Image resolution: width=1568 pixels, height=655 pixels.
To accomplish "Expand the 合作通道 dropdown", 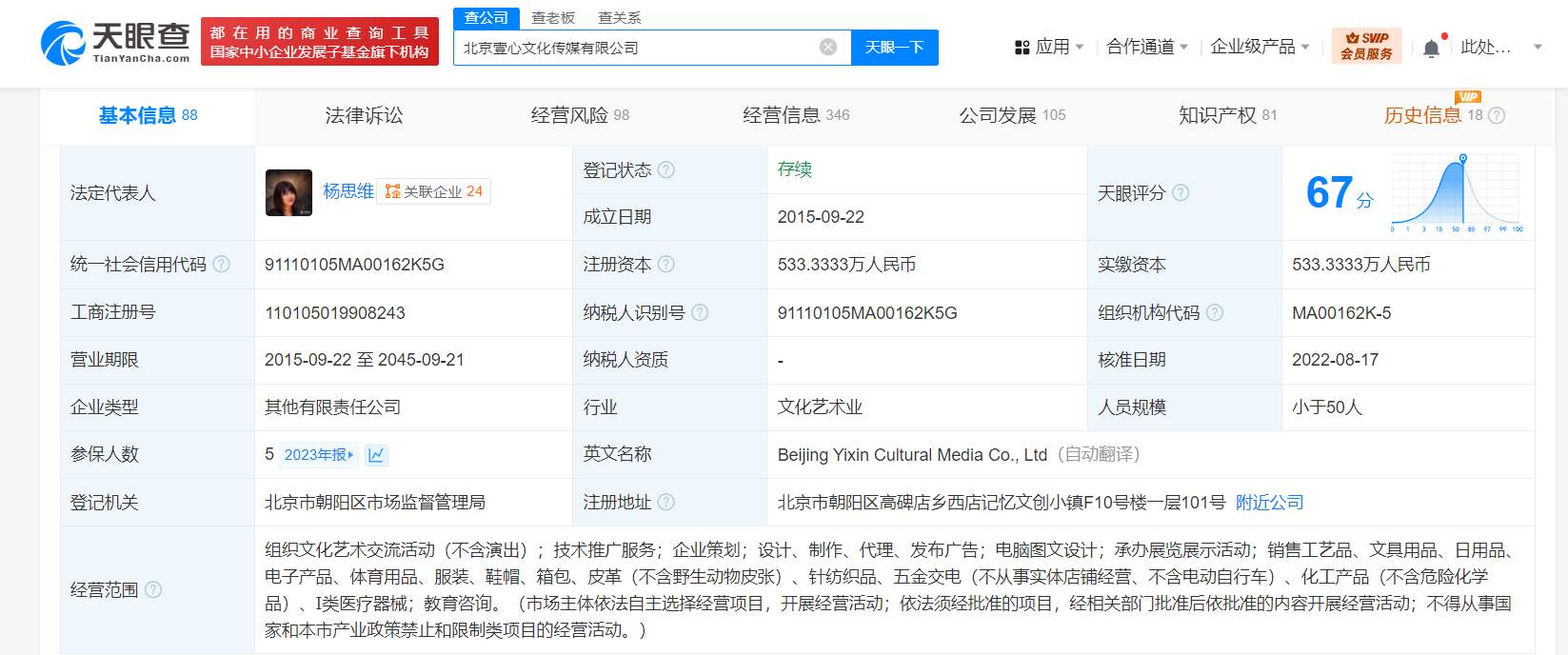I will (x=1146, y=47).
